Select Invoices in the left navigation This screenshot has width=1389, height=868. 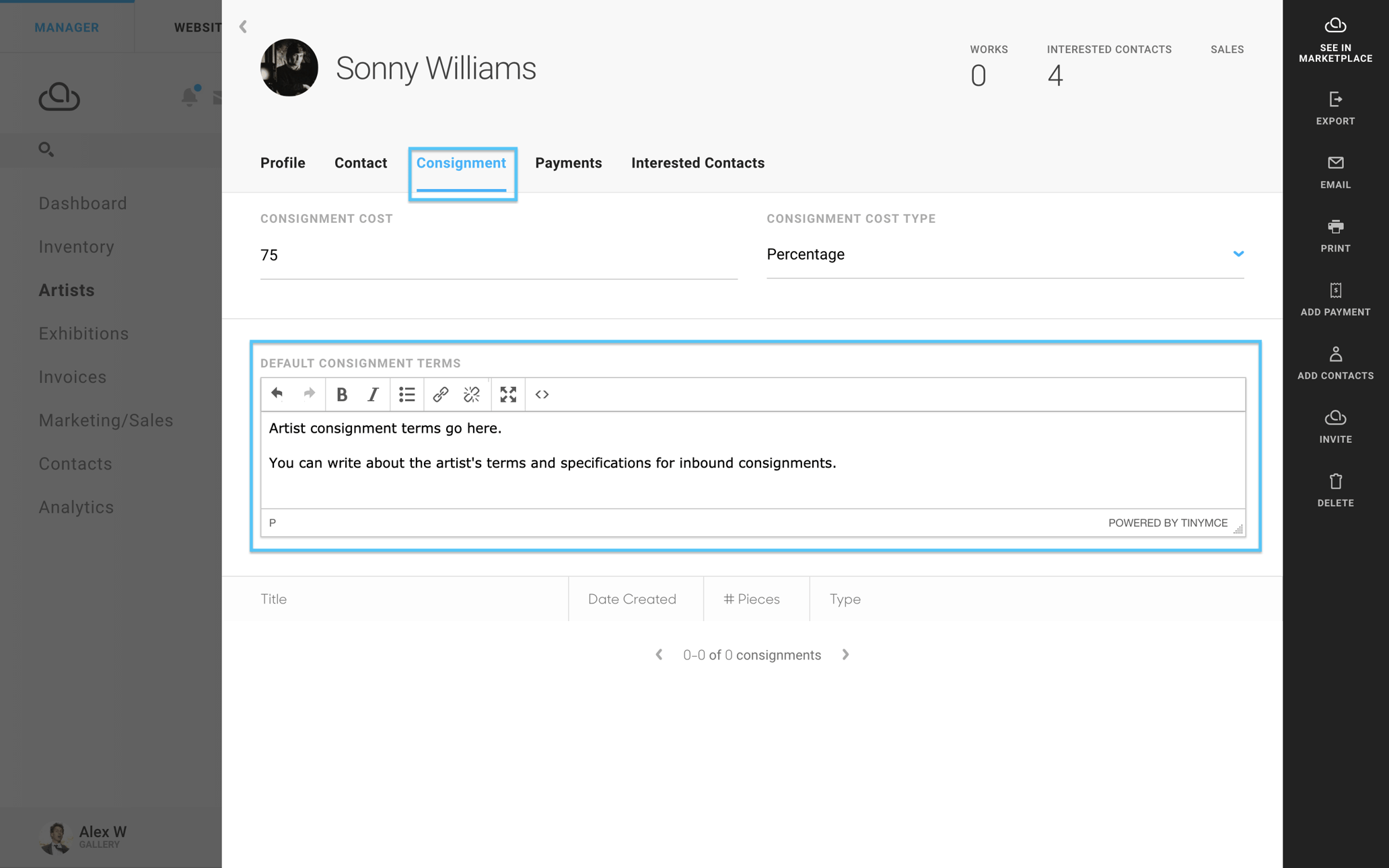72,377
